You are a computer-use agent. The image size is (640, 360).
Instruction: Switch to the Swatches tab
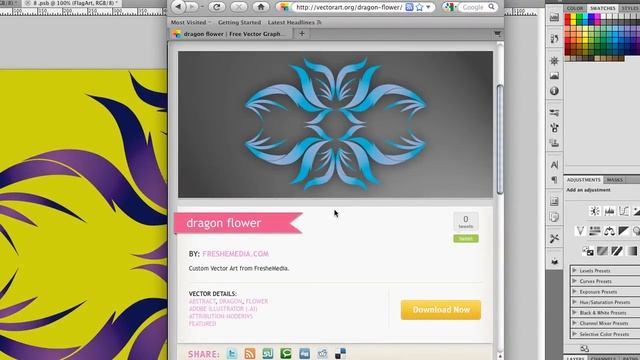click(x=602, y=8)
